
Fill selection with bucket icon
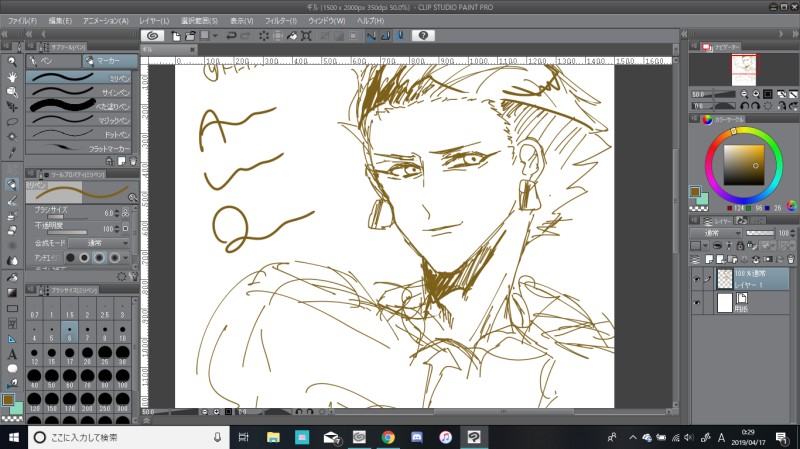(292, 36)
